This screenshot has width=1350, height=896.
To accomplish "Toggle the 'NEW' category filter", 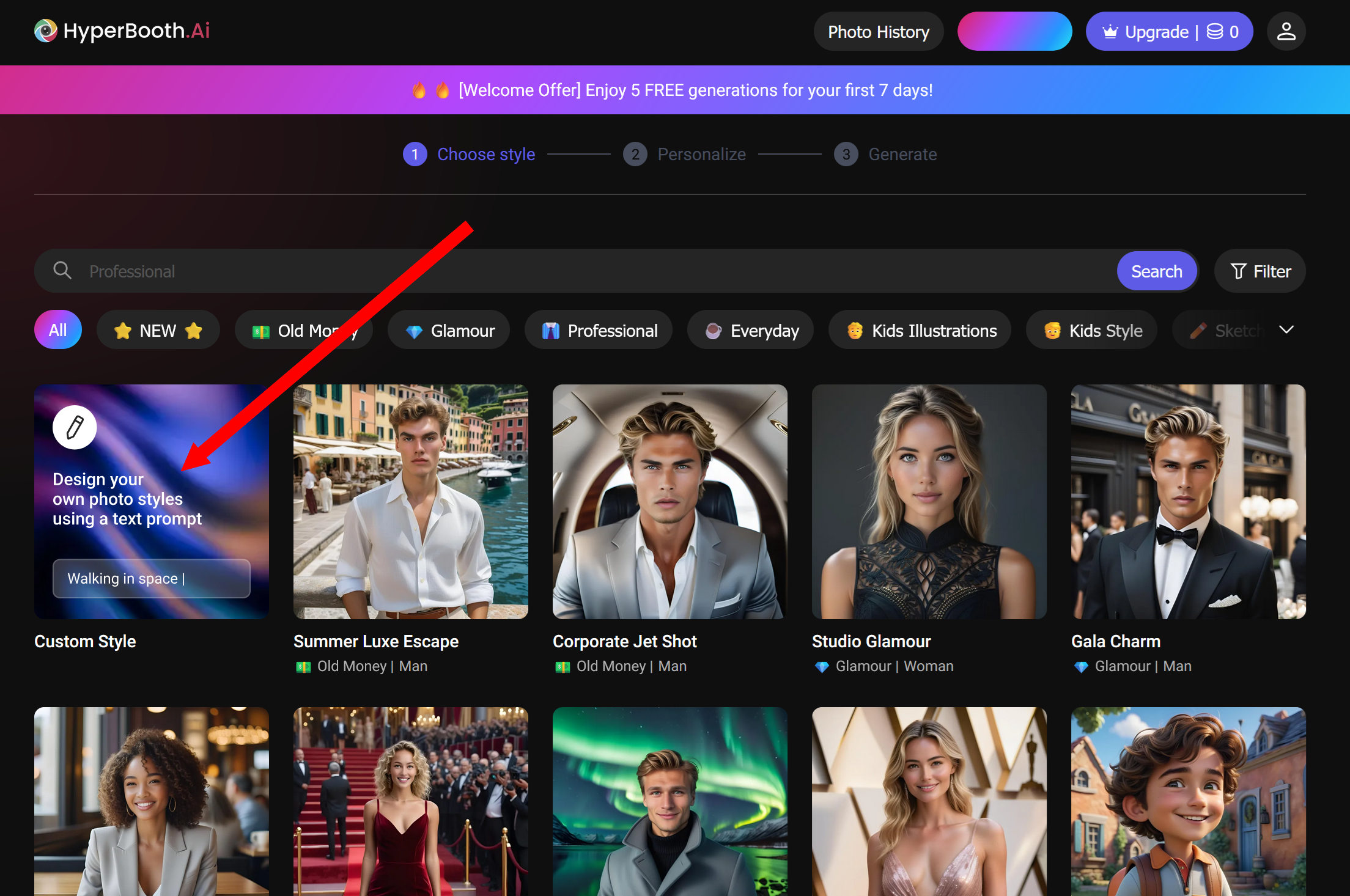I will [157, 330].
